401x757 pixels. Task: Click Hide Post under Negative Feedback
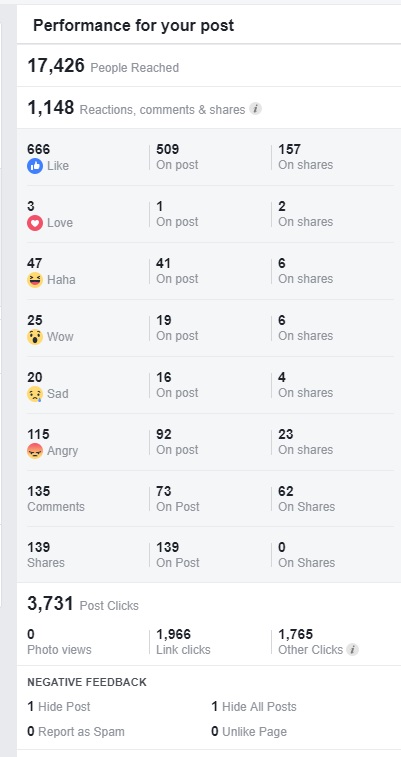pos(59,707)
